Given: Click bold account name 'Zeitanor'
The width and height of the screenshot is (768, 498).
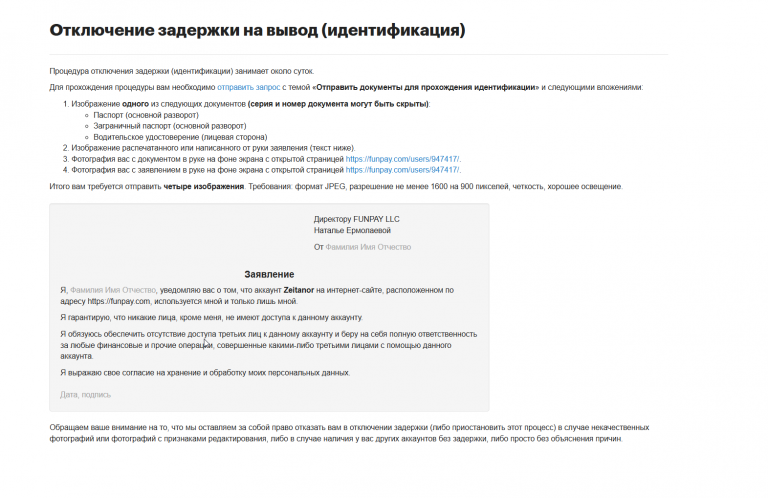Looking at the screenshot, I should coord(299,290).
